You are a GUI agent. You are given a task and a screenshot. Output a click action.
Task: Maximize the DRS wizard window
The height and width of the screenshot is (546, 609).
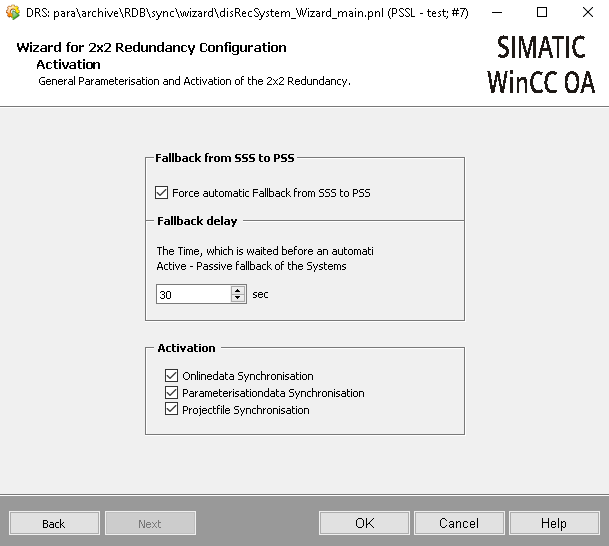point(541,13)
